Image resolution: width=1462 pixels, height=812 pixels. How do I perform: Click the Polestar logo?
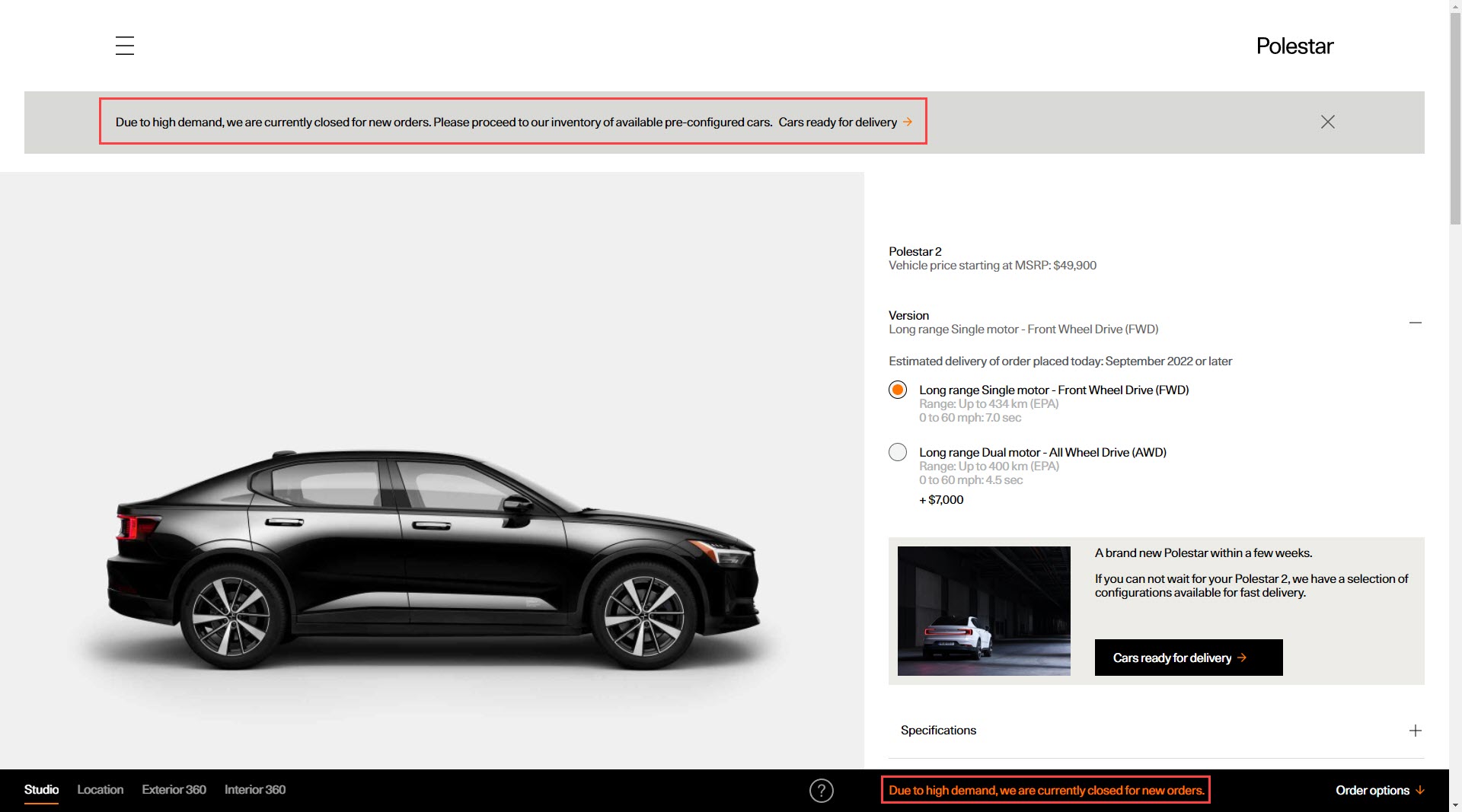tap(1294, 46)
